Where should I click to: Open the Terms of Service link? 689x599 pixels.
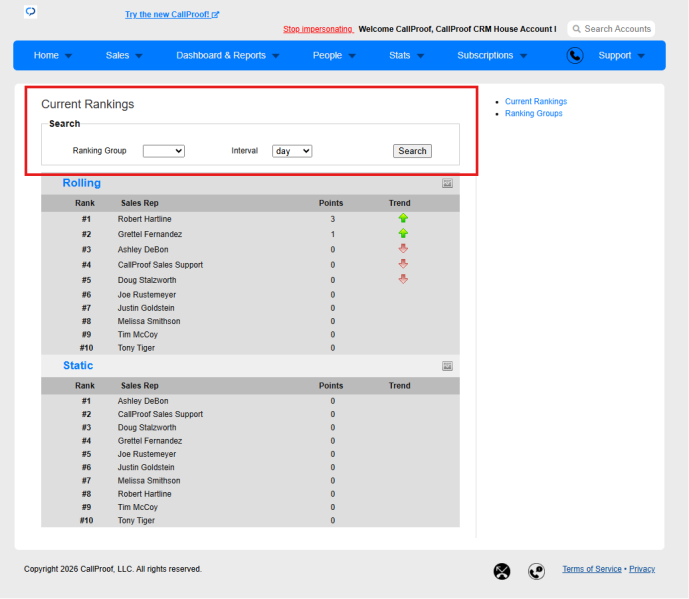(x=592, y=569)
